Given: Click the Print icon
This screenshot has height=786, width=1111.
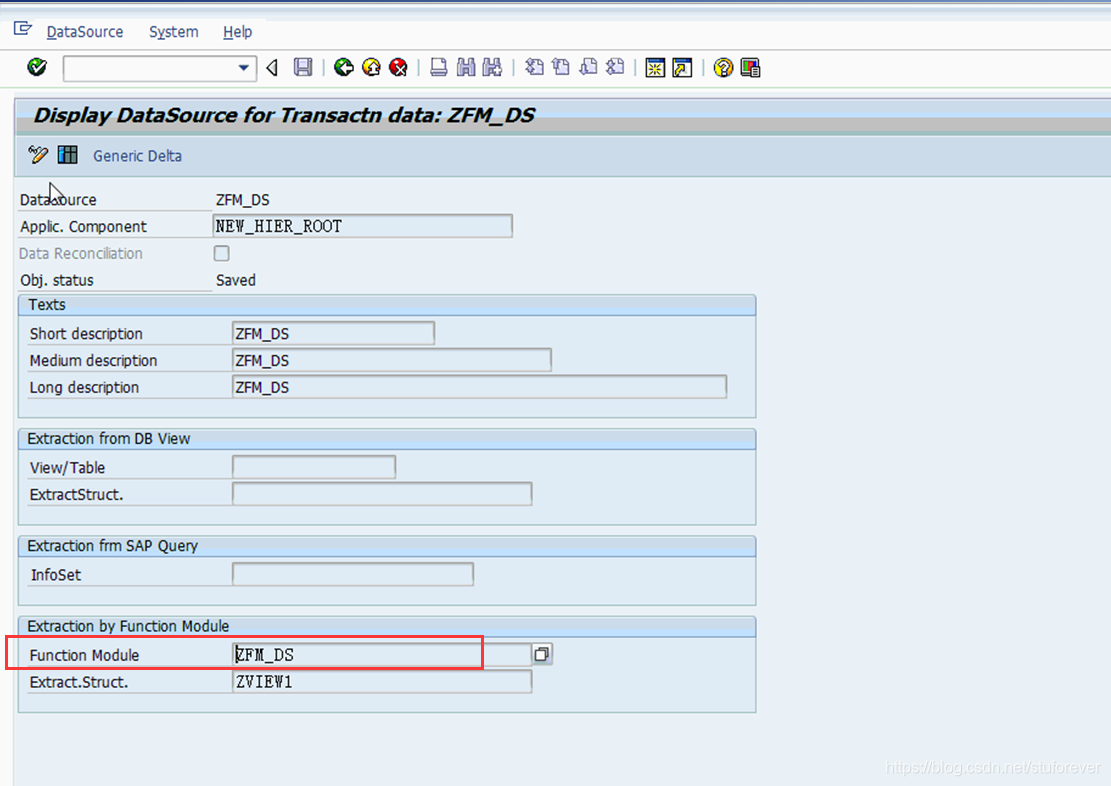Looking at the screenshot, I should [439, 67].
